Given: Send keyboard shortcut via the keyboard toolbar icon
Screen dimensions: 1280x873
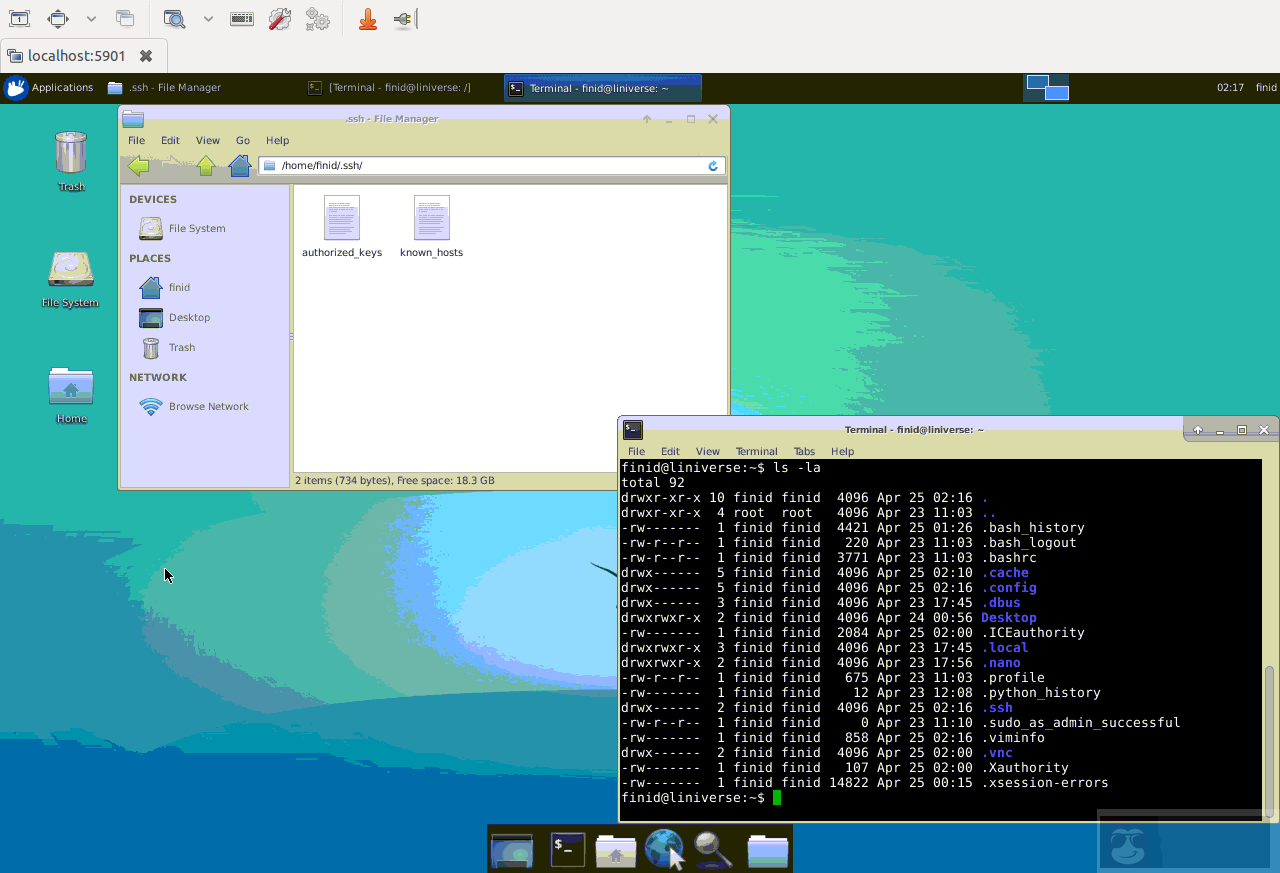Looking at the screenshot, I should 242,19.
